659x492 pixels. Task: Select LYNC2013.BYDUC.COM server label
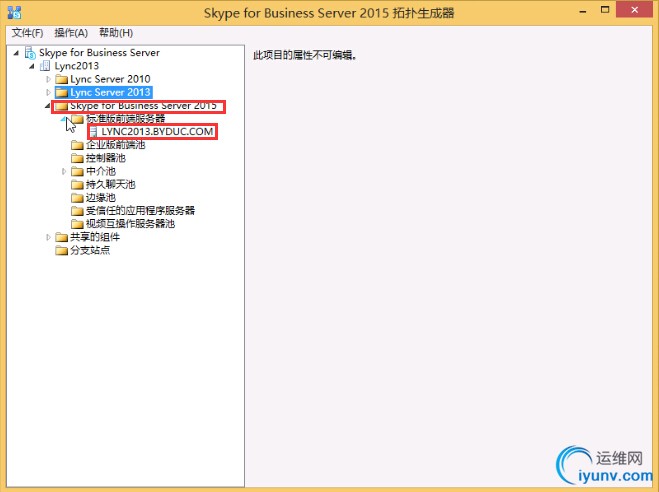(x=157, y=132)
